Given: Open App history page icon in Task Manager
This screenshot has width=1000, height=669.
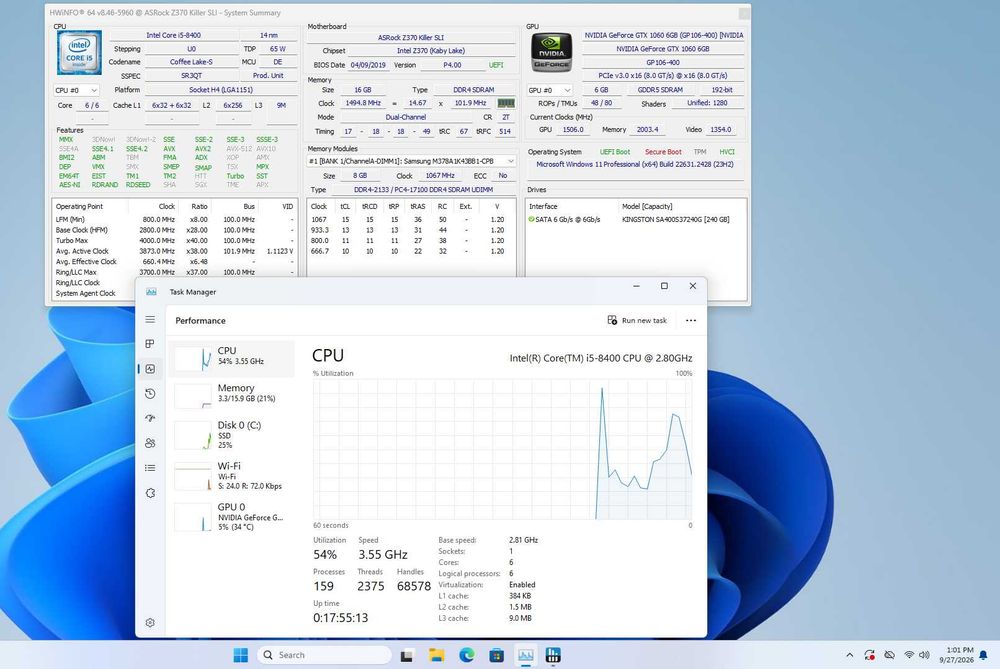Looking at the screenshot, I should [150, 393].
